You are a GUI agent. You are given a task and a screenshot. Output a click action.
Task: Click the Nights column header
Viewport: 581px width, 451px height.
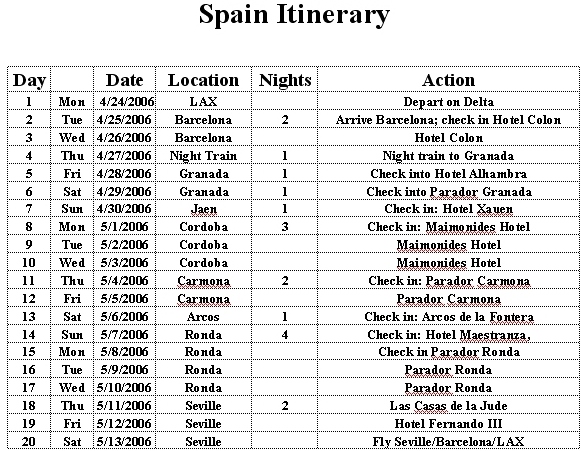[x=285, y=80]
